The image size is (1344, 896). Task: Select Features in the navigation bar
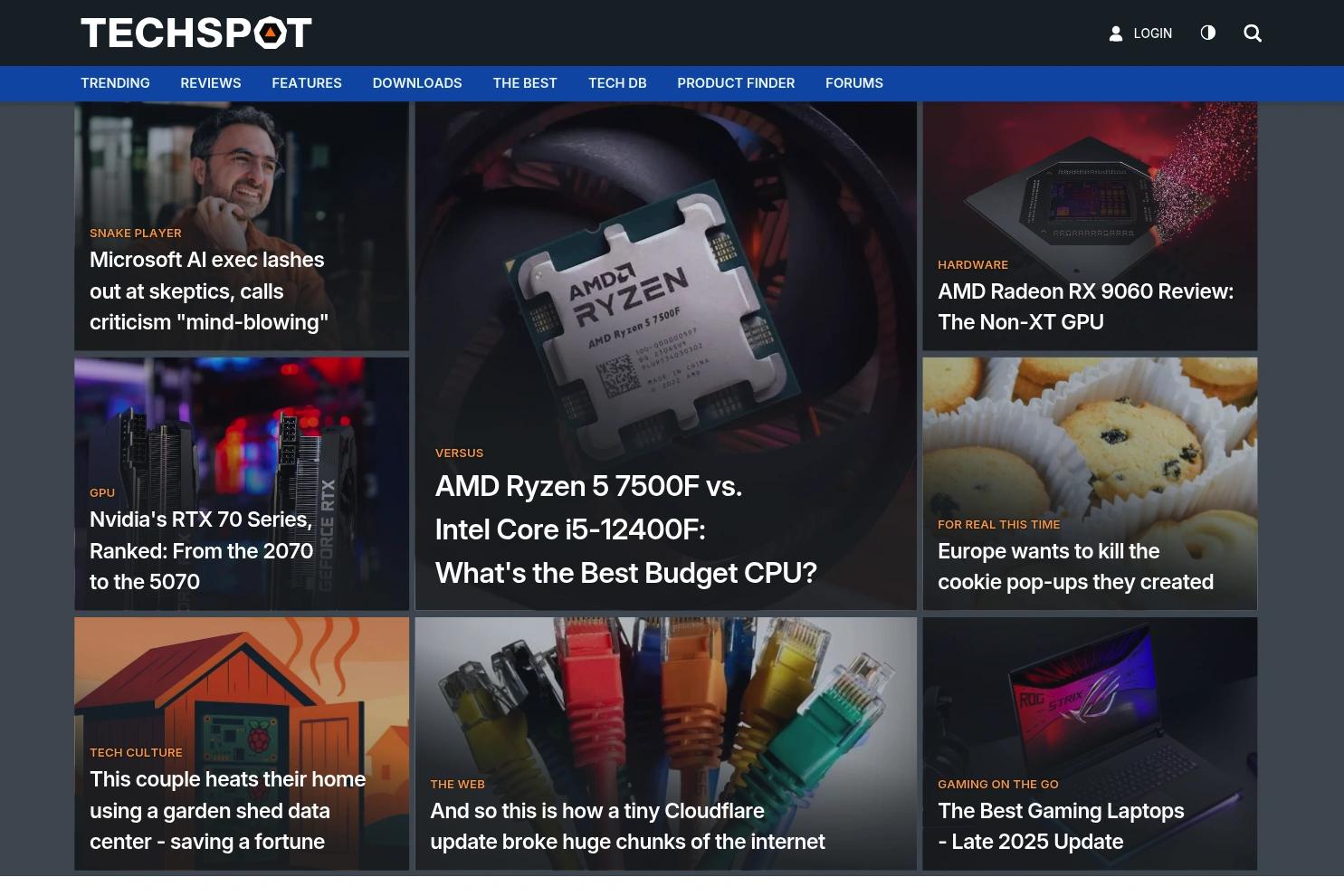(307, 83)
